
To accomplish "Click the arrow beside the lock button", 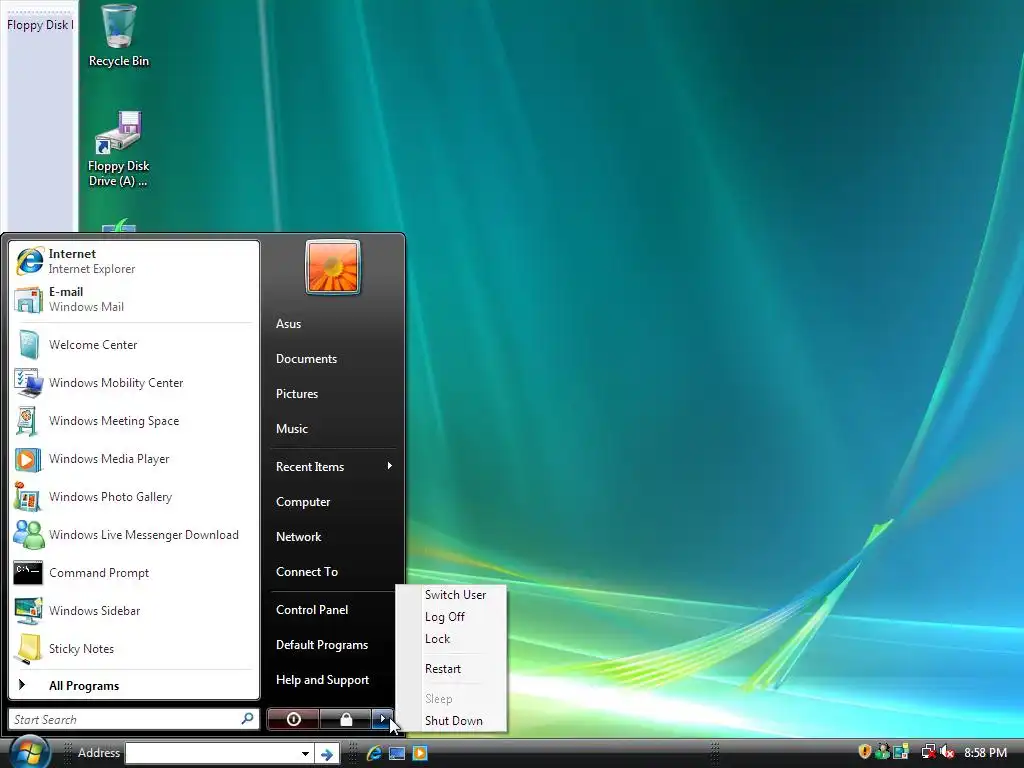I will [383, 719].
